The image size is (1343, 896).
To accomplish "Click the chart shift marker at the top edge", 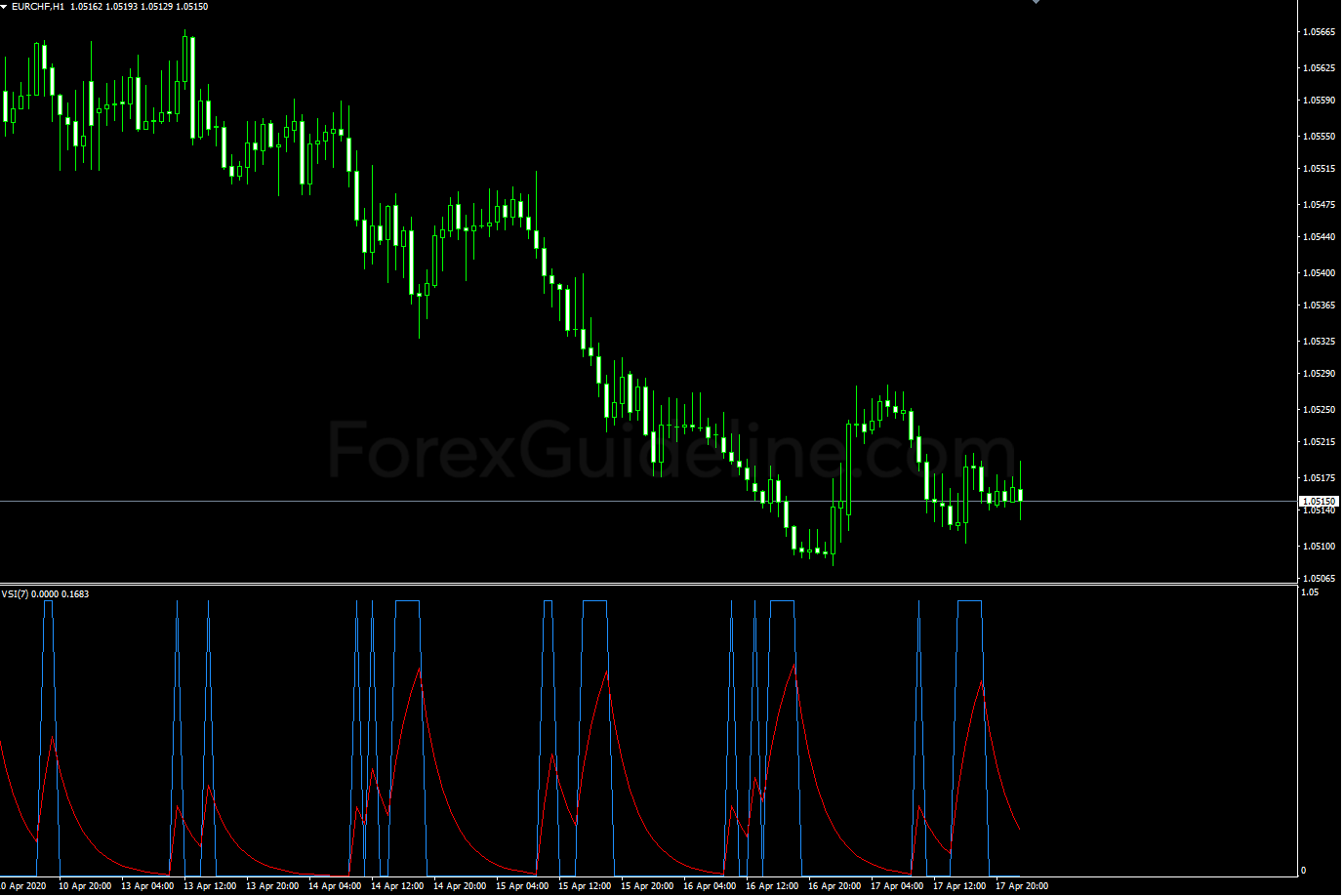I will pos(1036,2).
